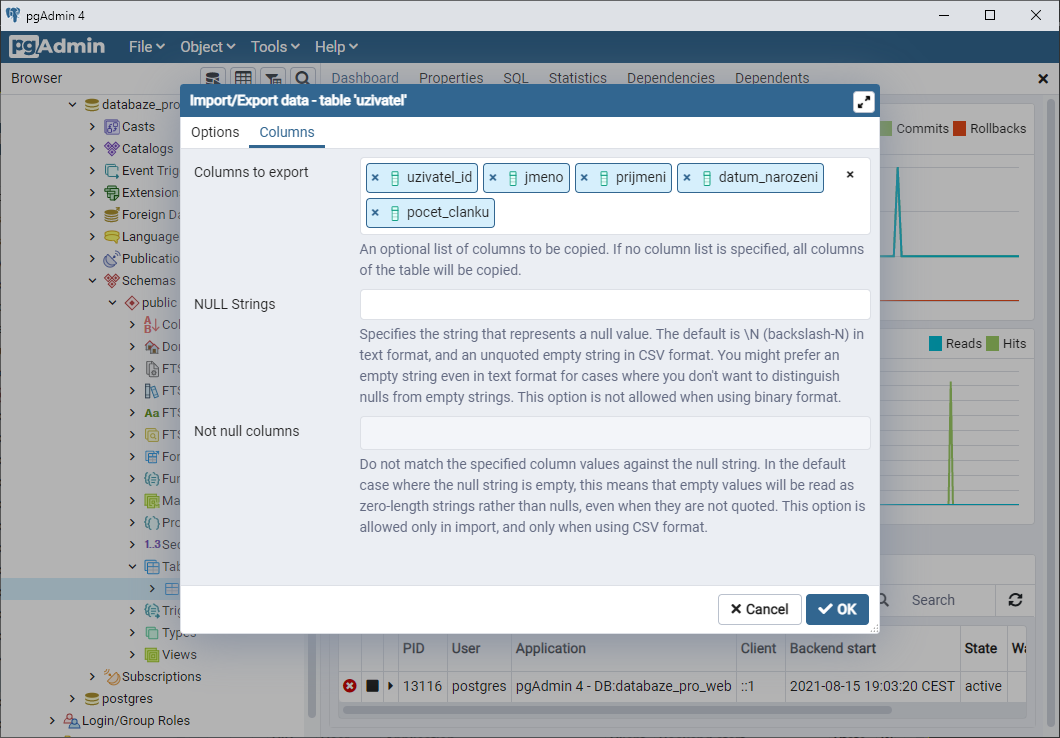The image size is (1060, 738).
Task: Expand the Subscriptions node
Action: 91,676
